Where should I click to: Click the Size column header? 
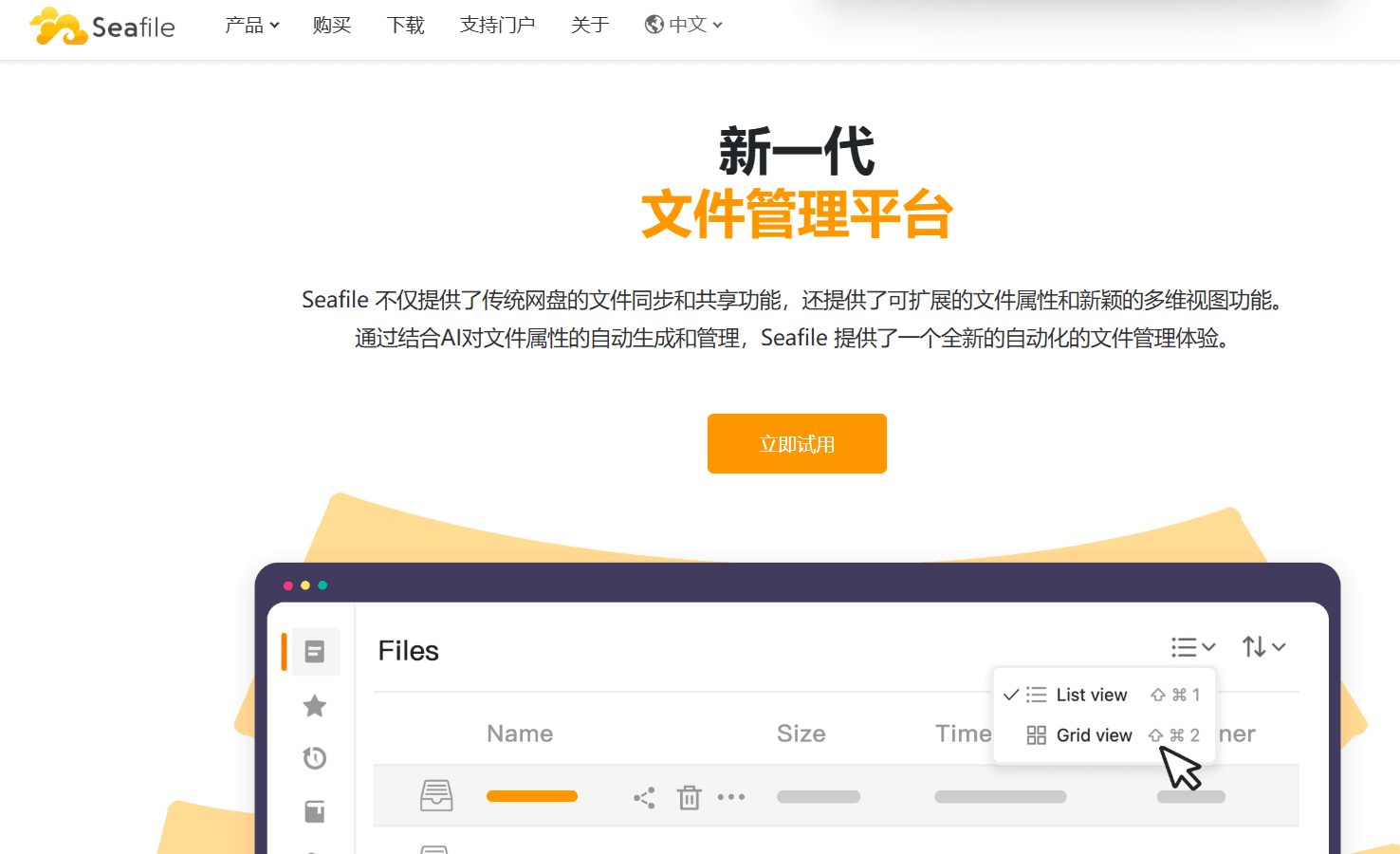(x=801, y=733)
